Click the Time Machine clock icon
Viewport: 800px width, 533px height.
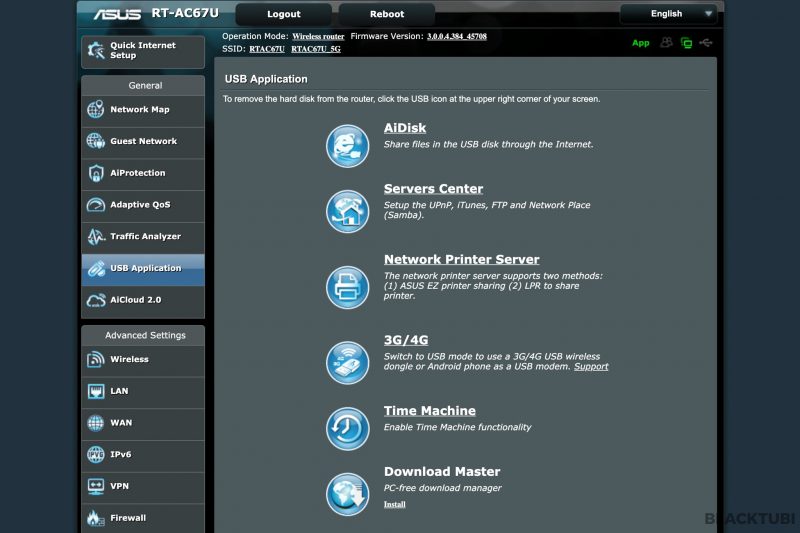[x=347, y=428]
